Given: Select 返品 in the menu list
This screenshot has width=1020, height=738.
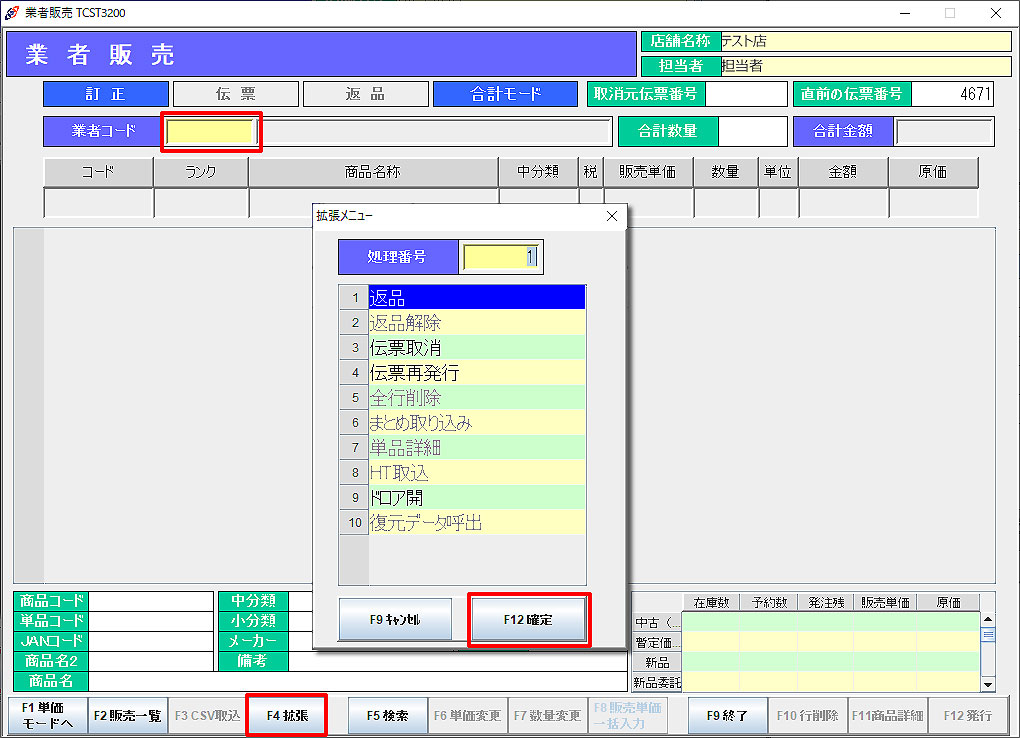Looking at the screenshot, I should [x=476, y=297].
